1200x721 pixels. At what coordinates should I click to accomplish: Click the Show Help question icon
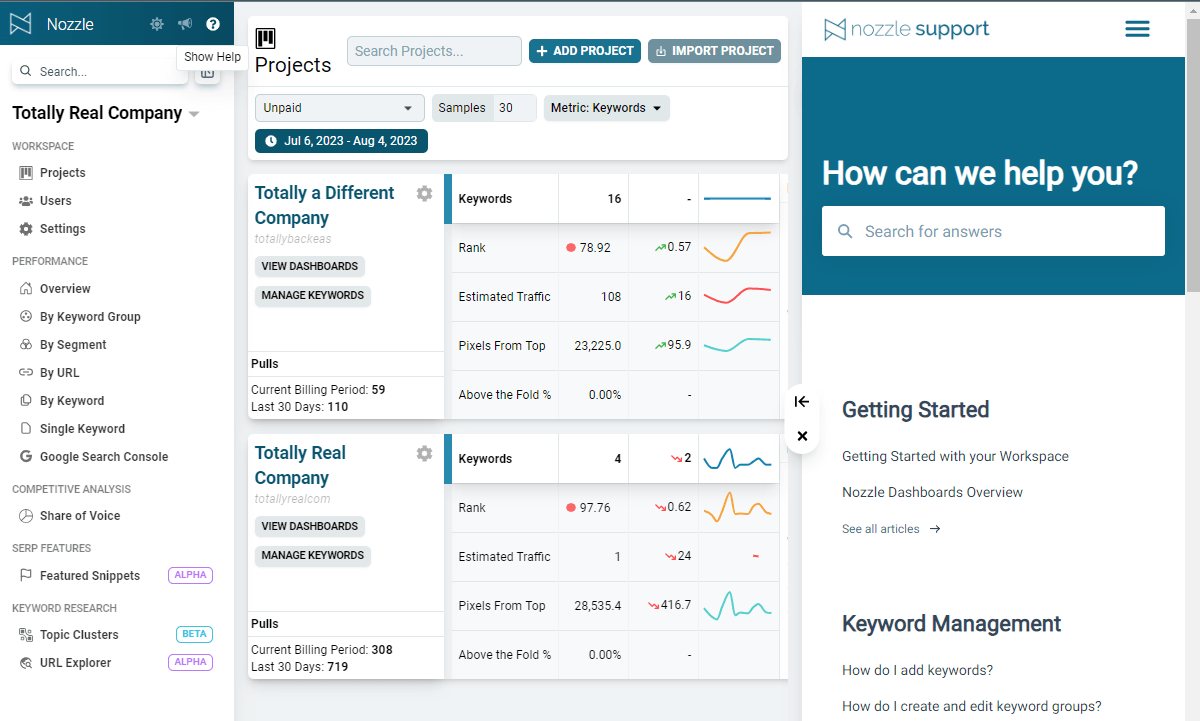(213, 24)
